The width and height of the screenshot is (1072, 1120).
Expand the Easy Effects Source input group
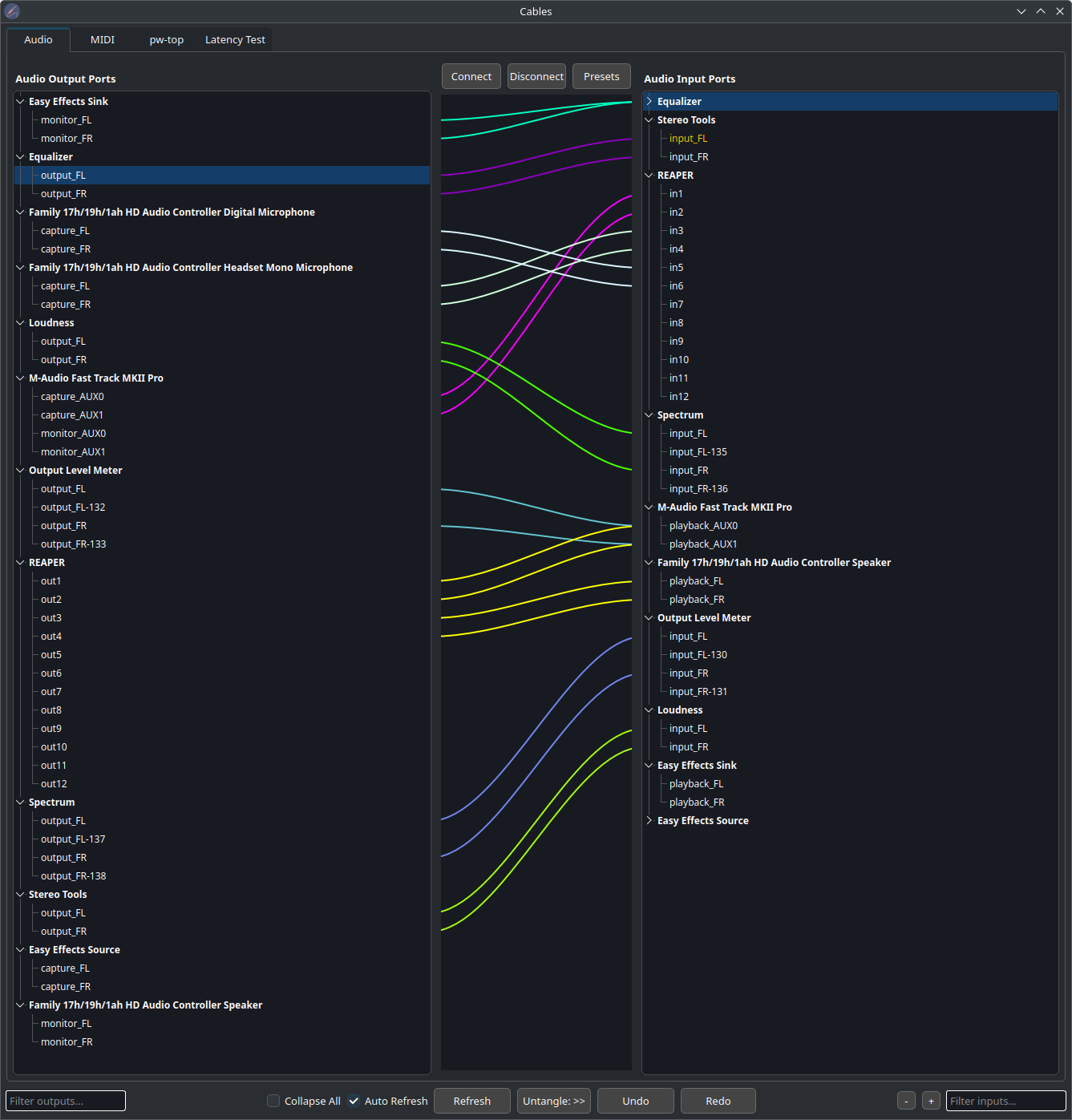[x=649, y=821]
